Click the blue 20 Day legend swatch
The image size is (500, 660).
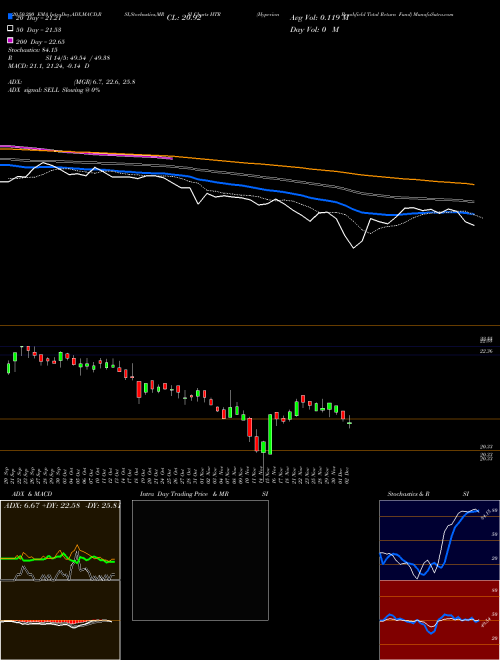point(10,16)
